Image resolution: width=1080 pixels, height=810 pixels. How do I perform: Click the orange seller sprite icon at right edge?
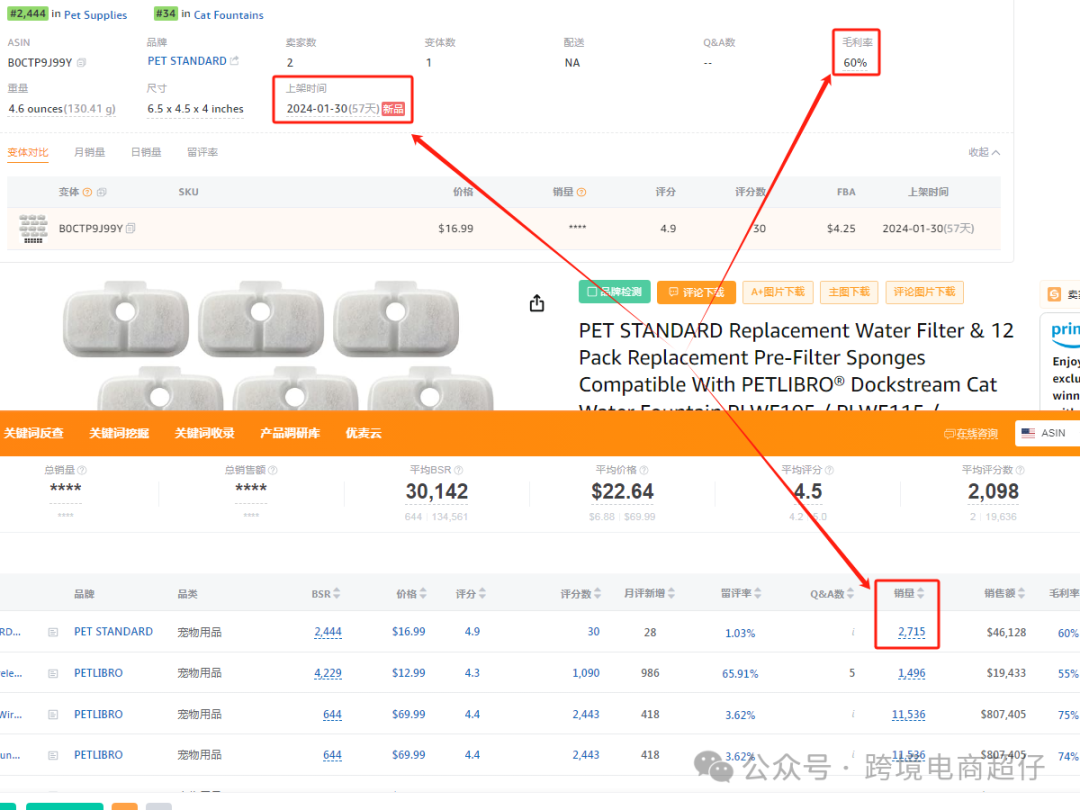coord(1054,294)
